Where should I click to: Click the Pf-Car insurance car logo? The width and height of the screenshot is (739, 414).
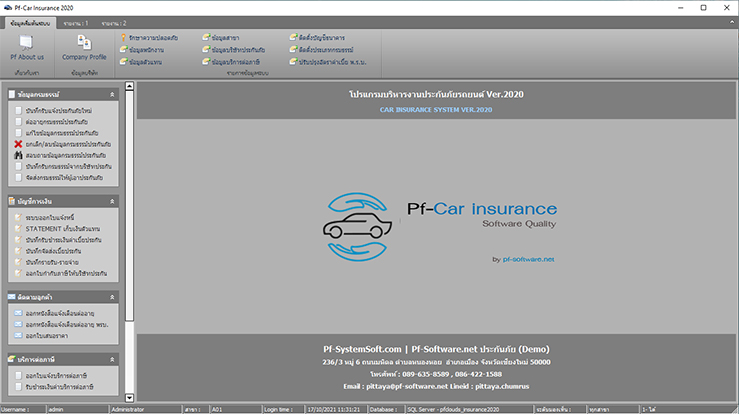tap(357, 226)
